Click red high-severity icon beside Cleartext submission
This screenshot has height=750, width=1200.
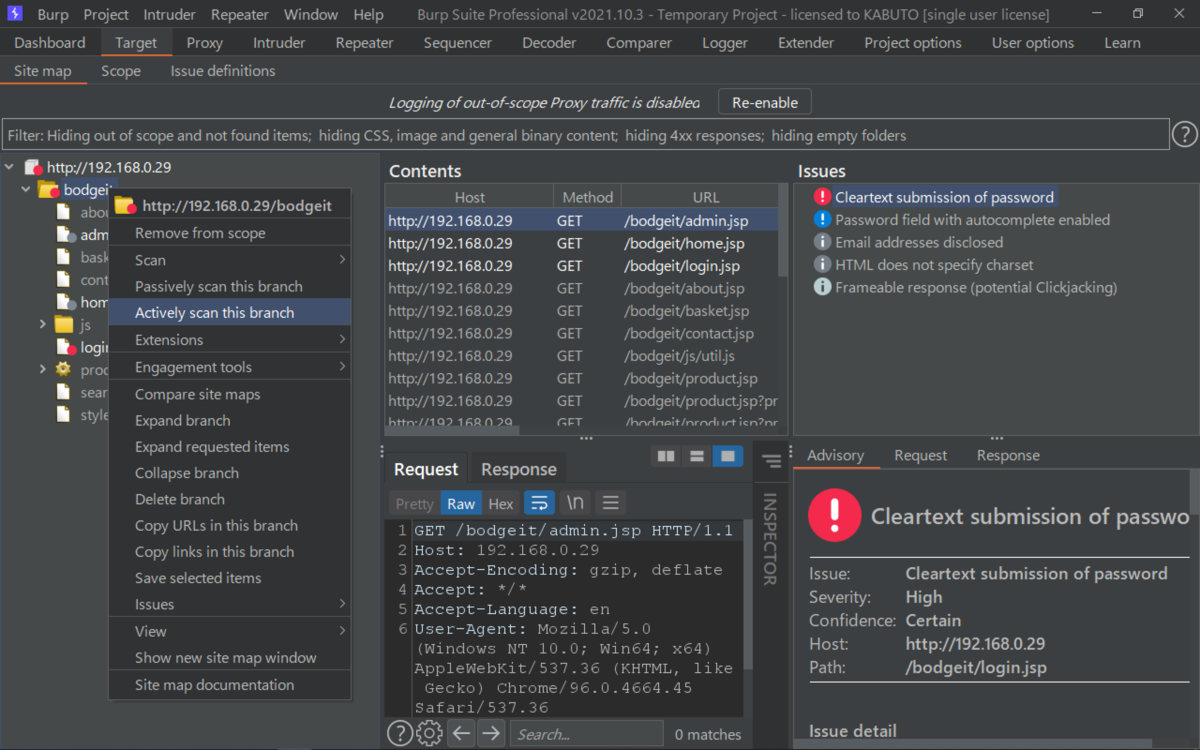pos(822,197)
